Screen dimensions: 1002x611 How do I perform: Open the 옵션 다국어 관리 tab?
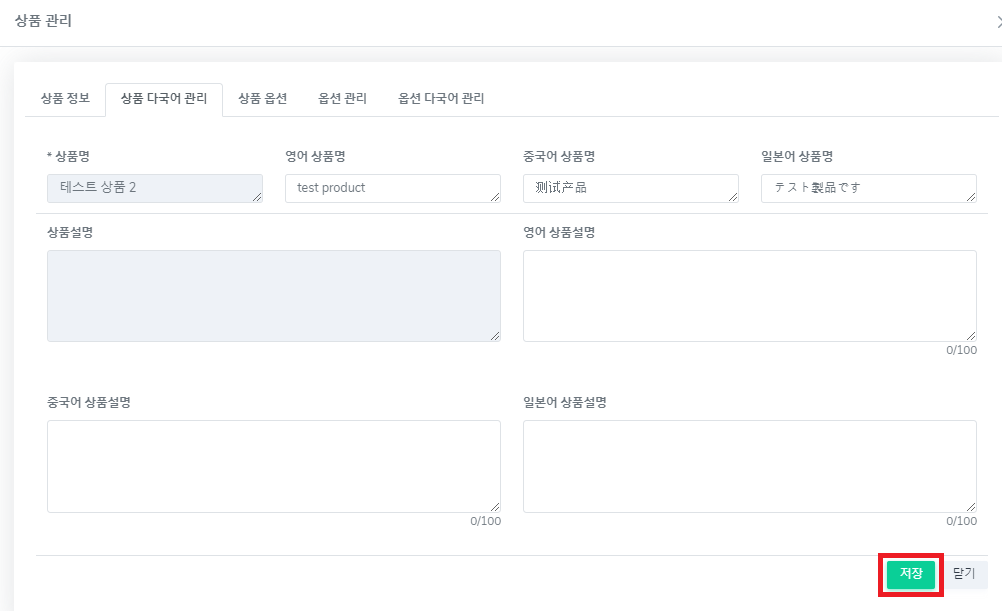pyautogui.click(x=441, y=98)
